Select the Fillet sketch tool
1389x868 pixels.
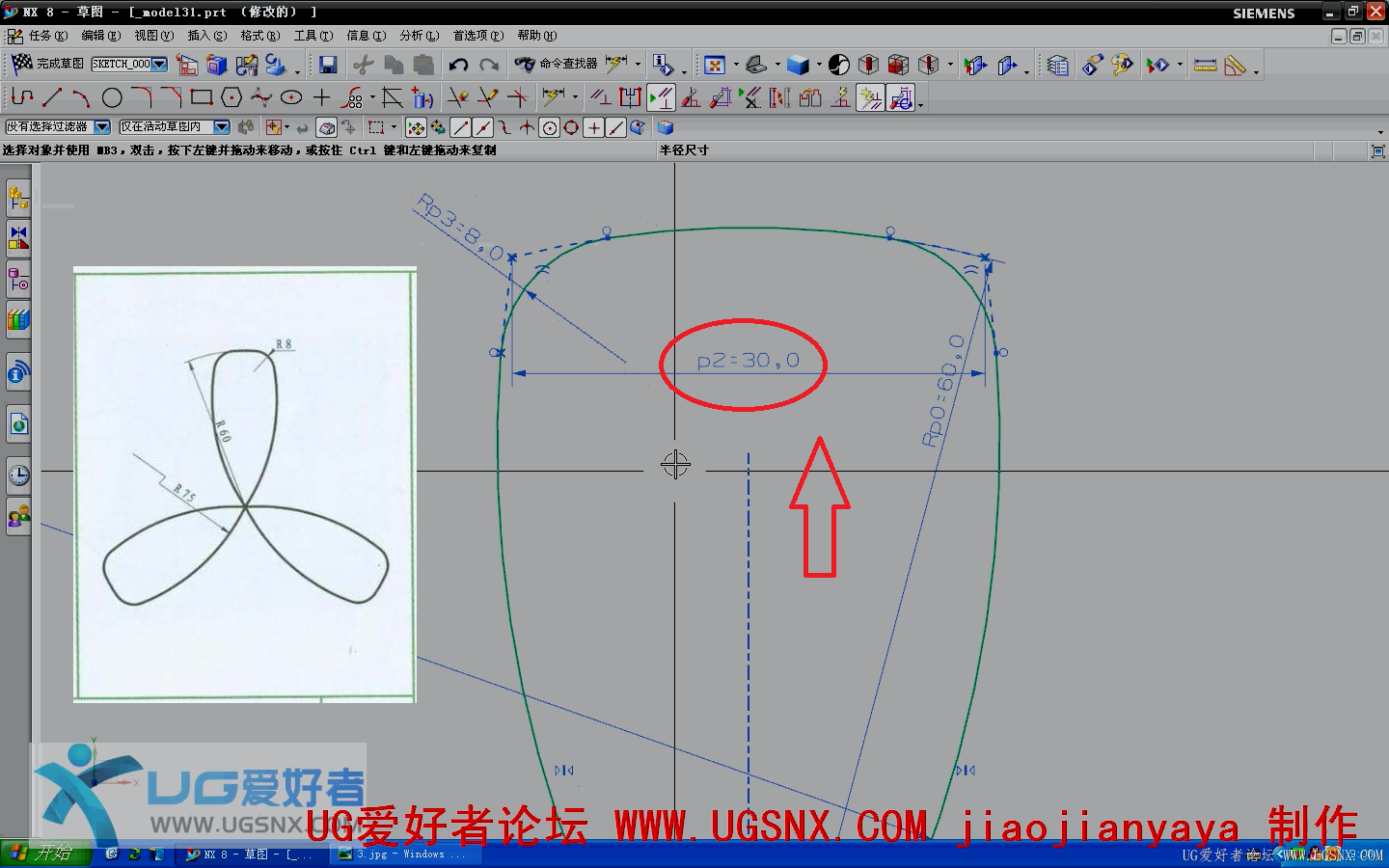(x=142, y=97)
